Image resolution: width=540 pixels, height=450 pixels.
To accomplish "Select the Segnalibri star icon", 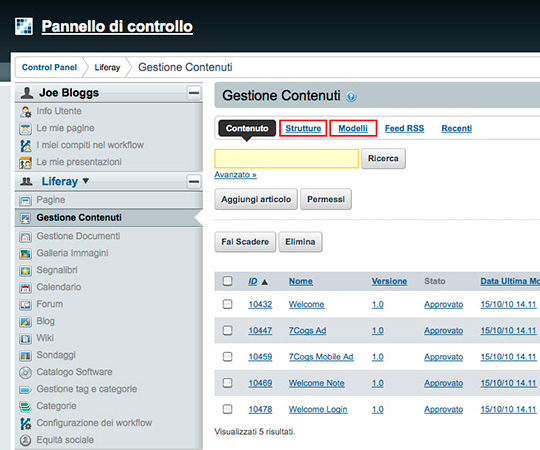I will (x=25, y=271).
